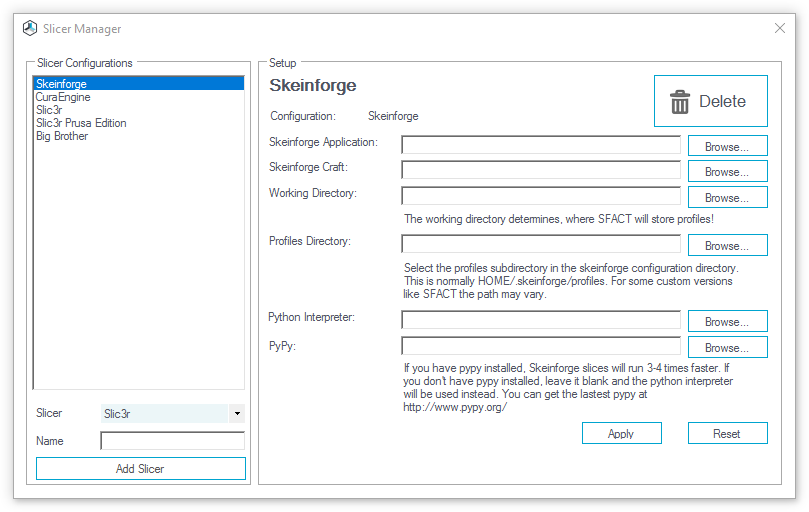
Task: Select Slic3r Prusa Edition configuration
Action: (x=138, y=123)
